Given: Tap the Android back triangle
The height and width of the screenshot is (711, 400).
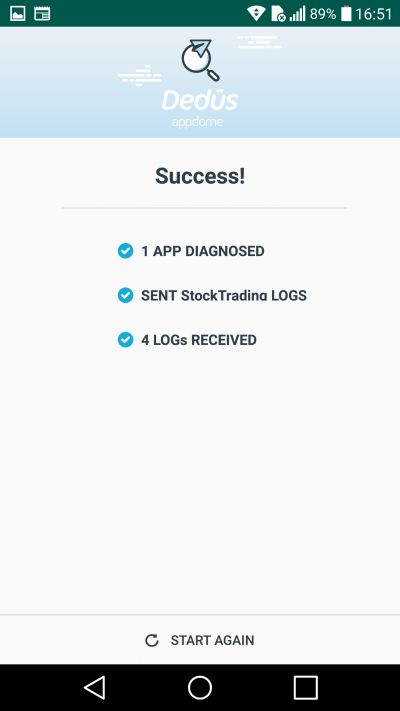Looking at the screenshot, I should point(95,688).
